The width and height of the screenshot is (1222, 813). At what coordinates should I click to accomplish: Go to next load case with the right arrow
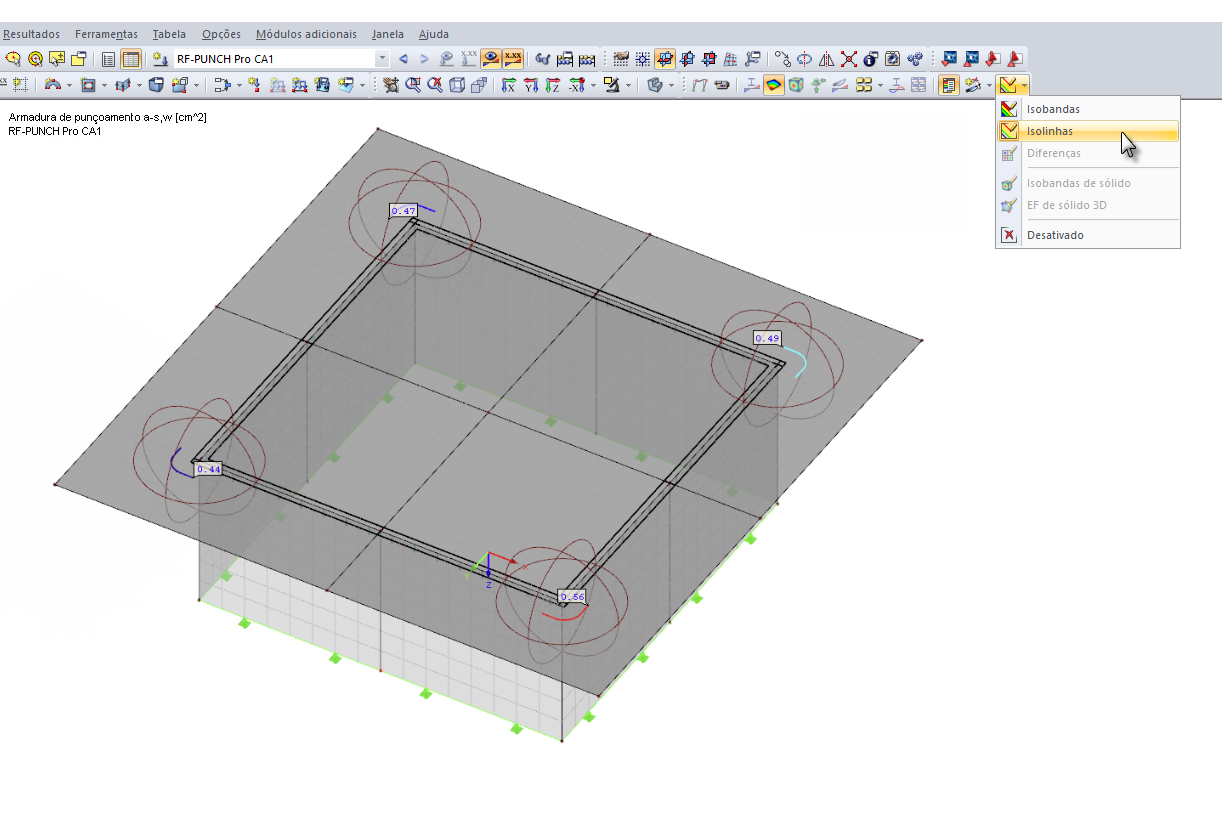coord(424,59)
